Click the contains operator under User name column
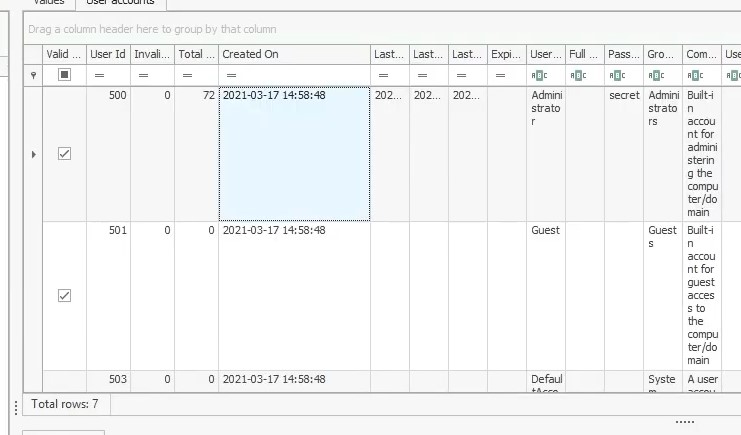The width and height of the screenshot is (741, 435). tap(540, 75)
